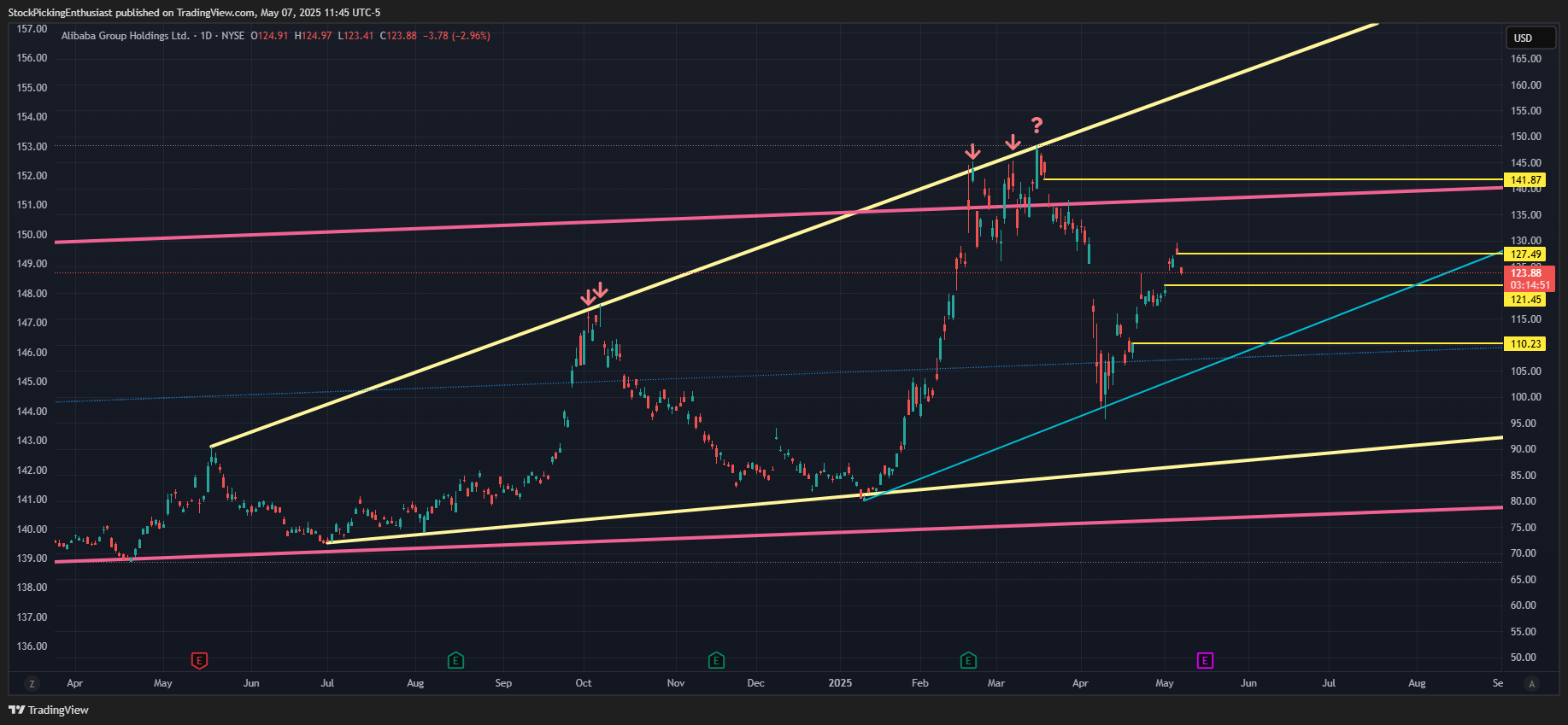The width and height of the screenshot is (1568, 725).
Task: Click the red earnings marker near May 2024
Action: pyautogui.click(x=199, y=660)
